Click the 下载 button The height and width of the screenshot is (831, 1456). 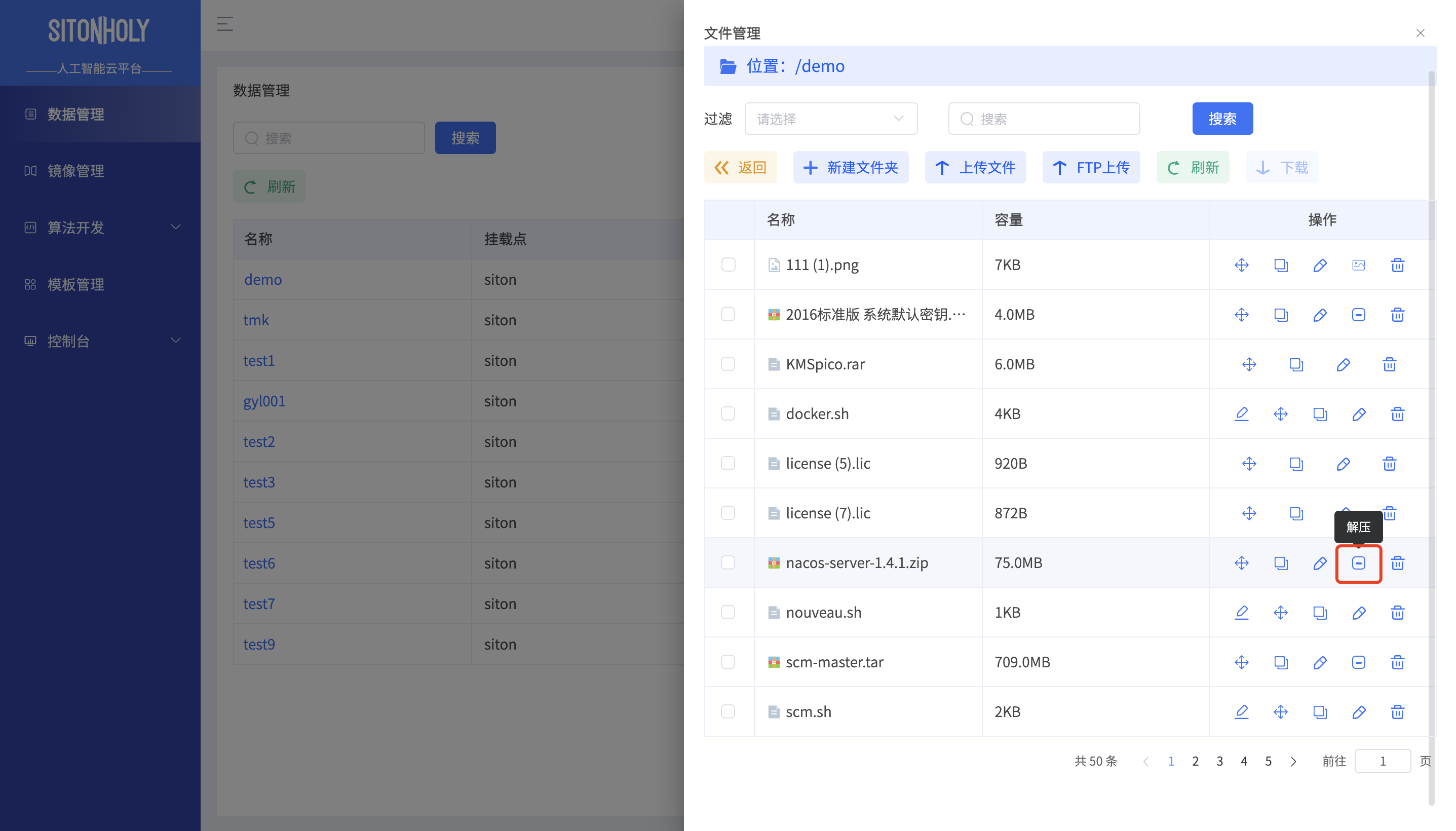[x=1281, y=167]
